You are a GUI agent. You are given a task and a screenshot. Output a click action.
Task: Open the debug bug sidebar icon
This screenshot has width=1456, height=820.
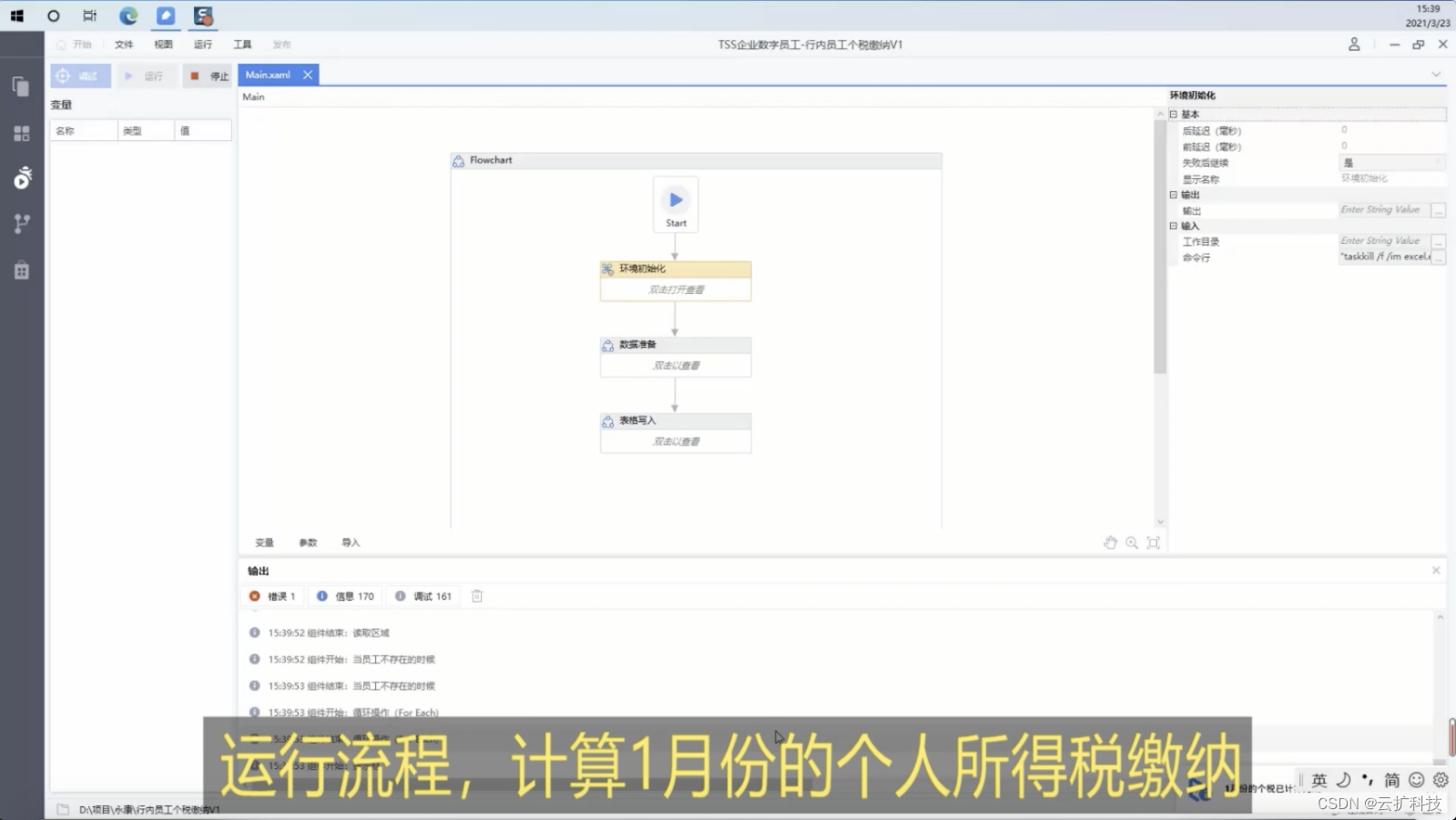(x=23, y=177)
